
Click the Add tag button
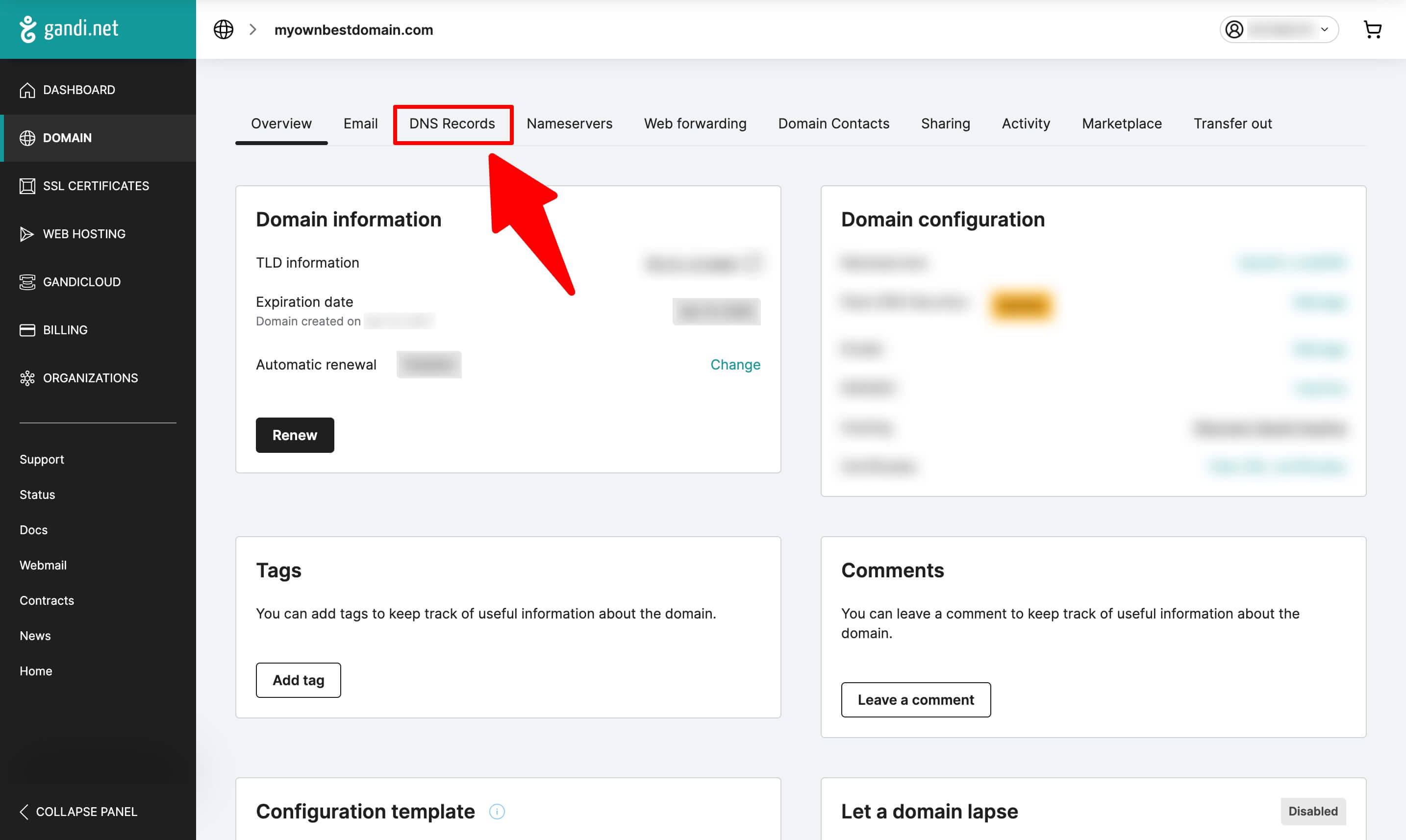(298, 680)
